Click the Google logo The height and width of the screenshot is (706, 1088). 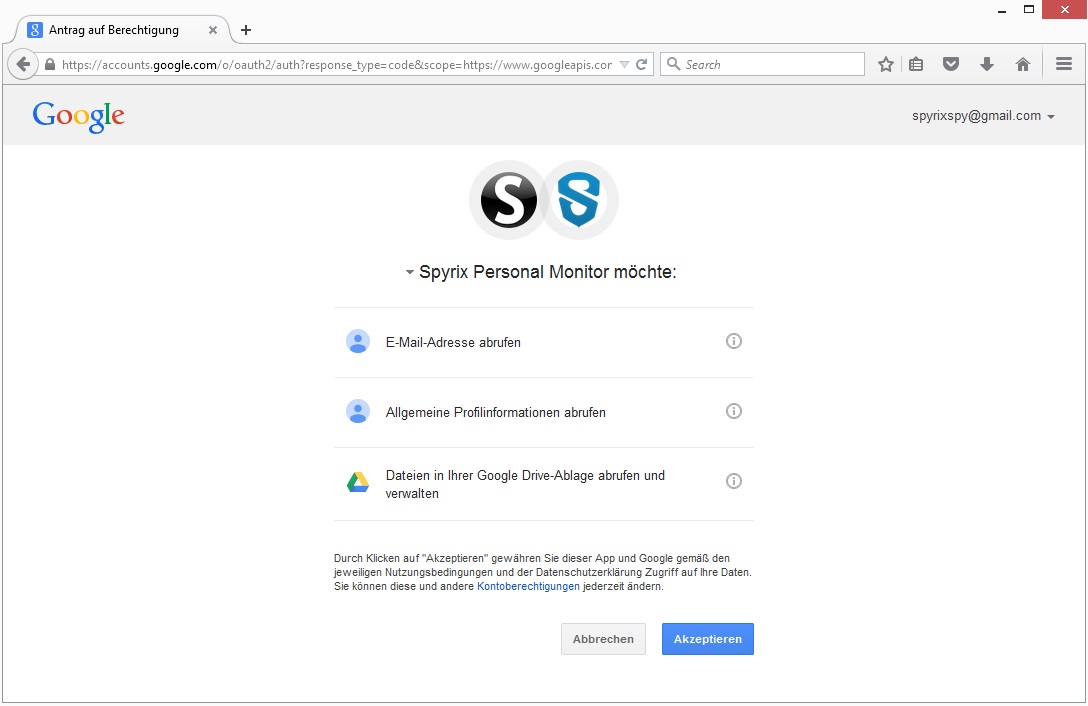pos(78,117)
